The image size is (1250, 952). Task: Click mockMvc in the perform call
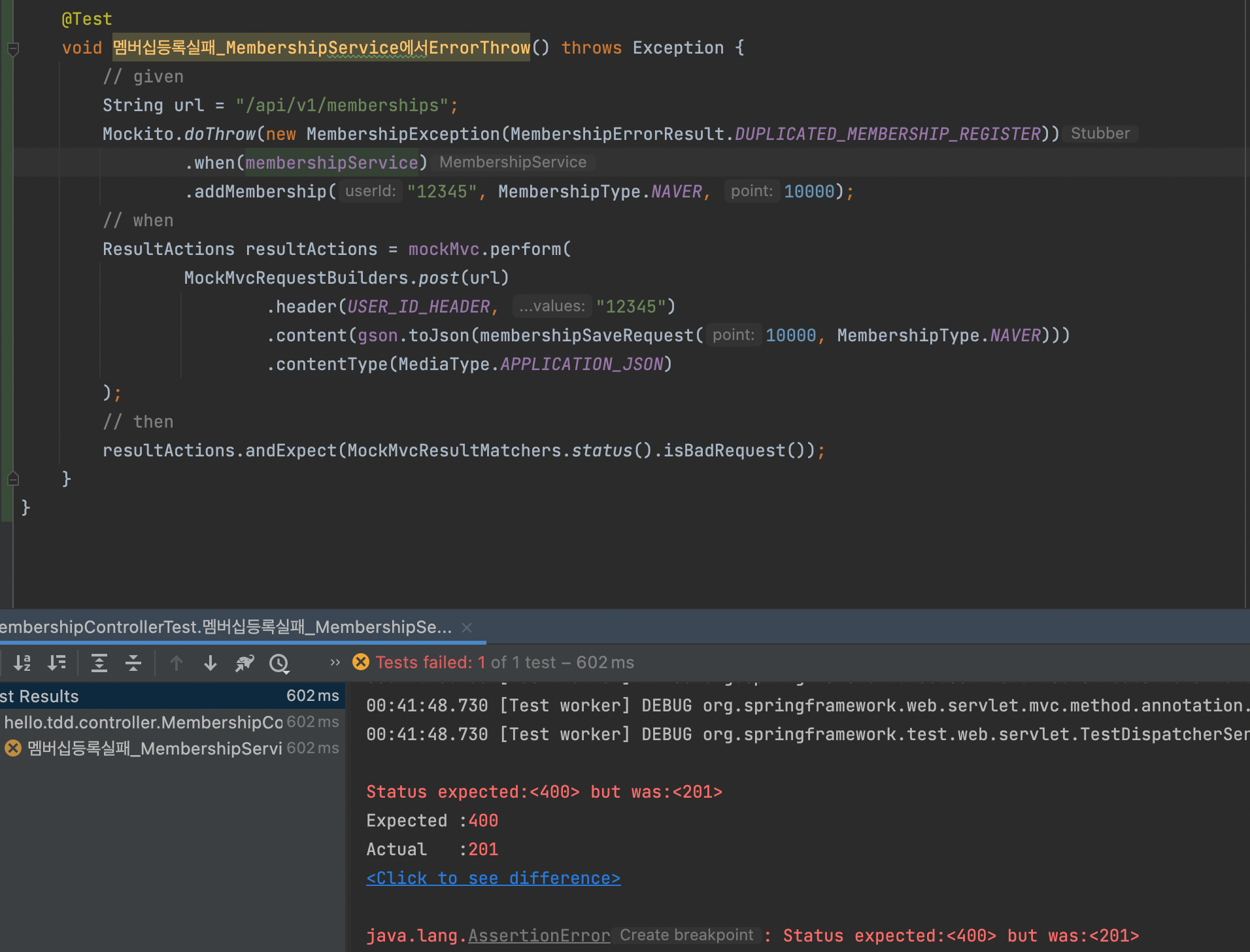pos(444,249)
